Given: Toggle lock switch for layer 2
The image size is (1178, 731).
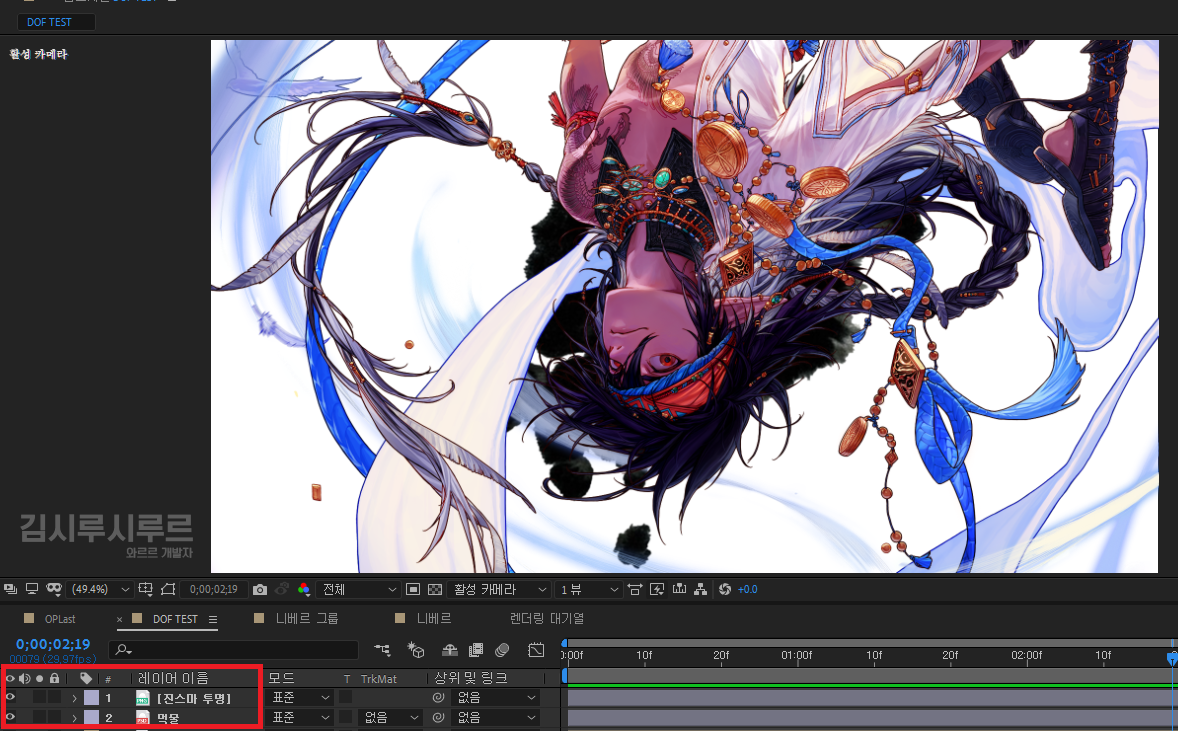Looking at the screenshot, I should click(54, 717).
